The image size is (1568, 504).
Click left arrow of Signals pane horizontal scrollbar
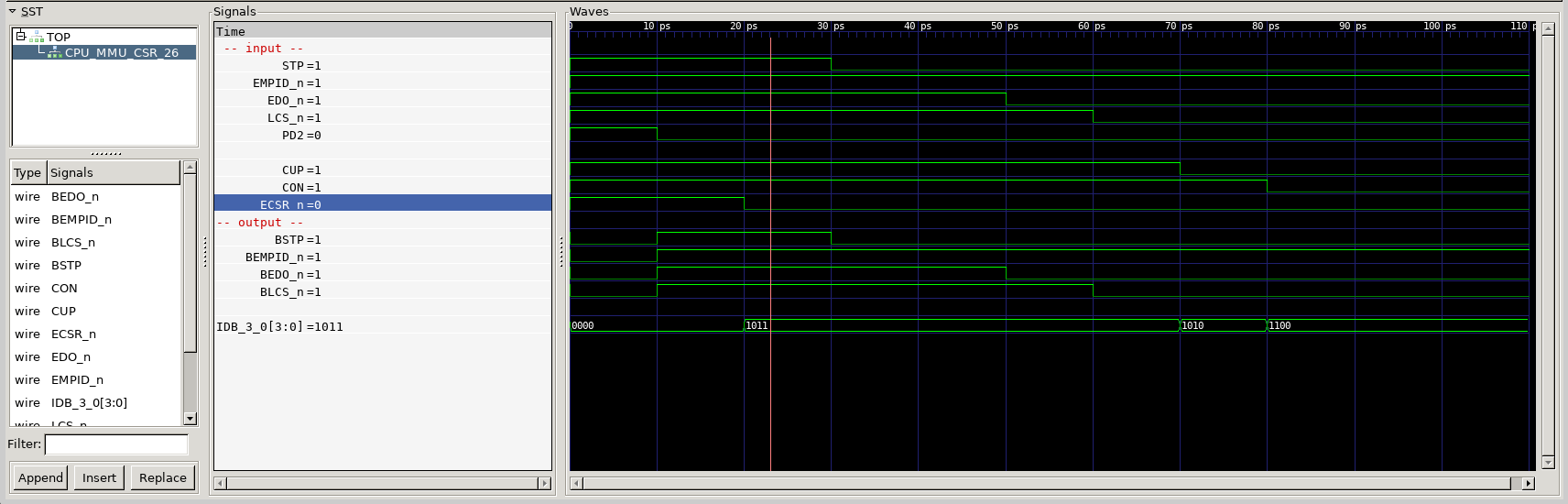[220, 483]
